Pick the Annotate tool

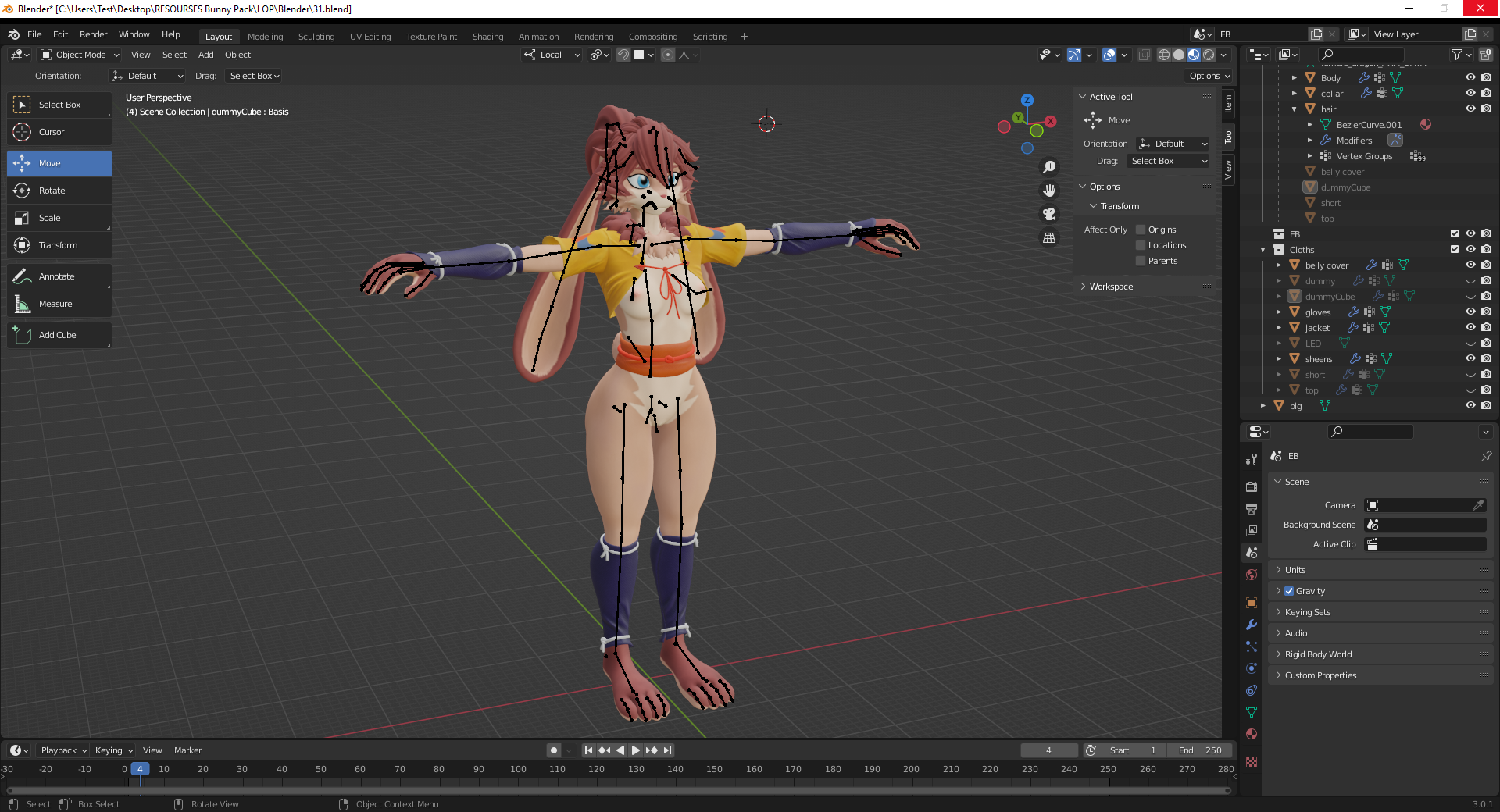point(59,276)
